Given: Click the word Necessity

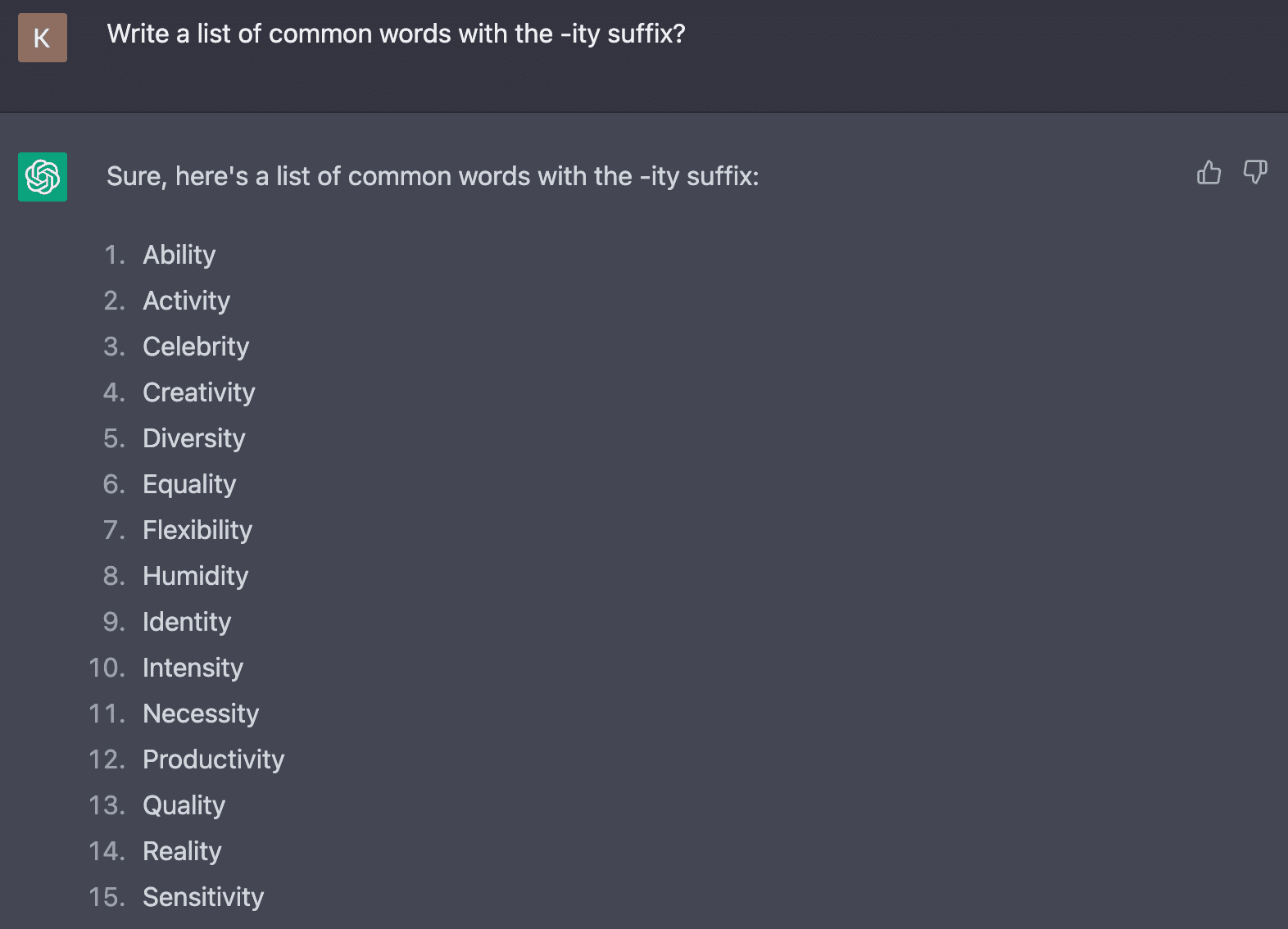Looking at the screenshot, I should click(x=201, y=714).
